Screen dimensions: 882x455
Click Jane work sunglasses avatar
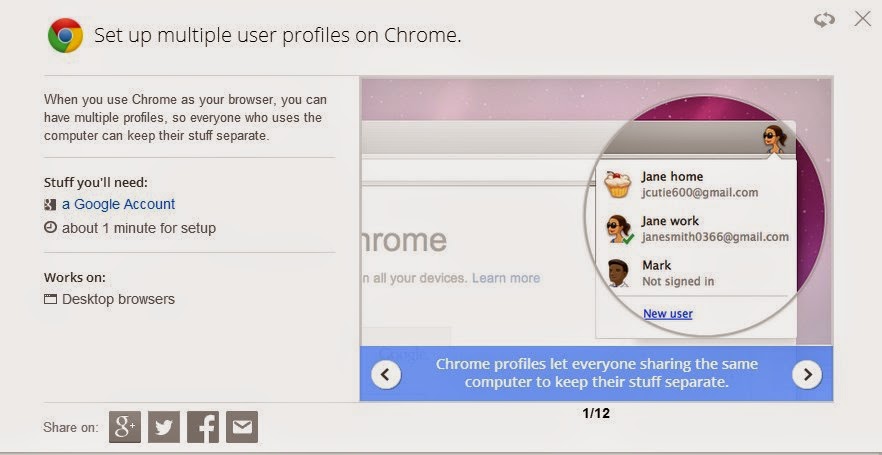click(x=619, y=229)
